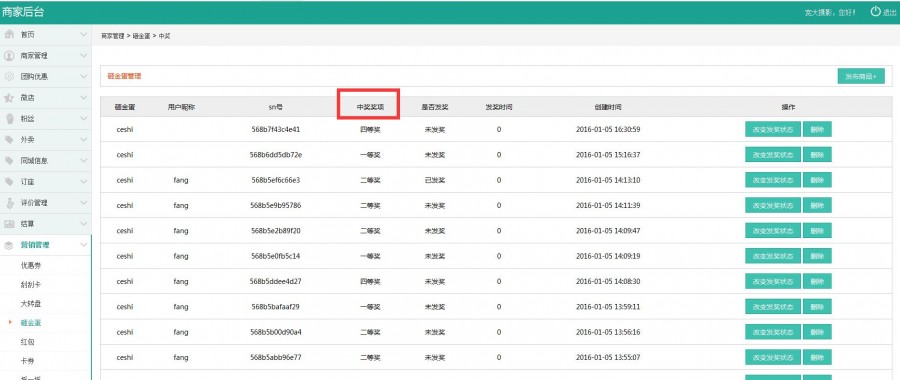Change award status for sn 568b5b00d90a4
This screenshot has height=380, width=900.
point(773,332)
